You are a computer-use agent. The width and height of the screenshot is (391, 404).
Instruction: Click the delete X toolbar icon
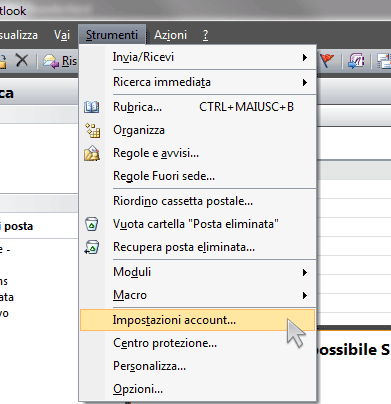(22, 60)
